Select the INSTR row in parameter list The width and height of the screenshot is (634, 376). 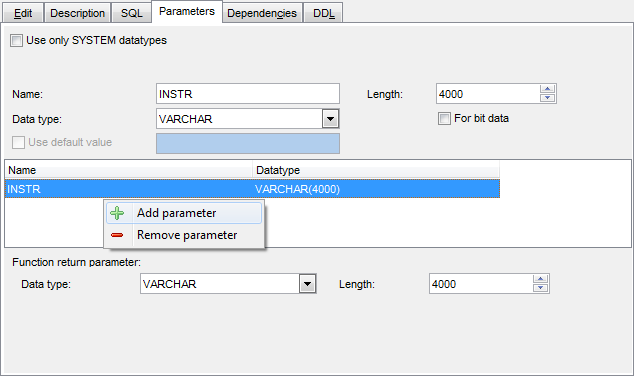tap(252, 189)
